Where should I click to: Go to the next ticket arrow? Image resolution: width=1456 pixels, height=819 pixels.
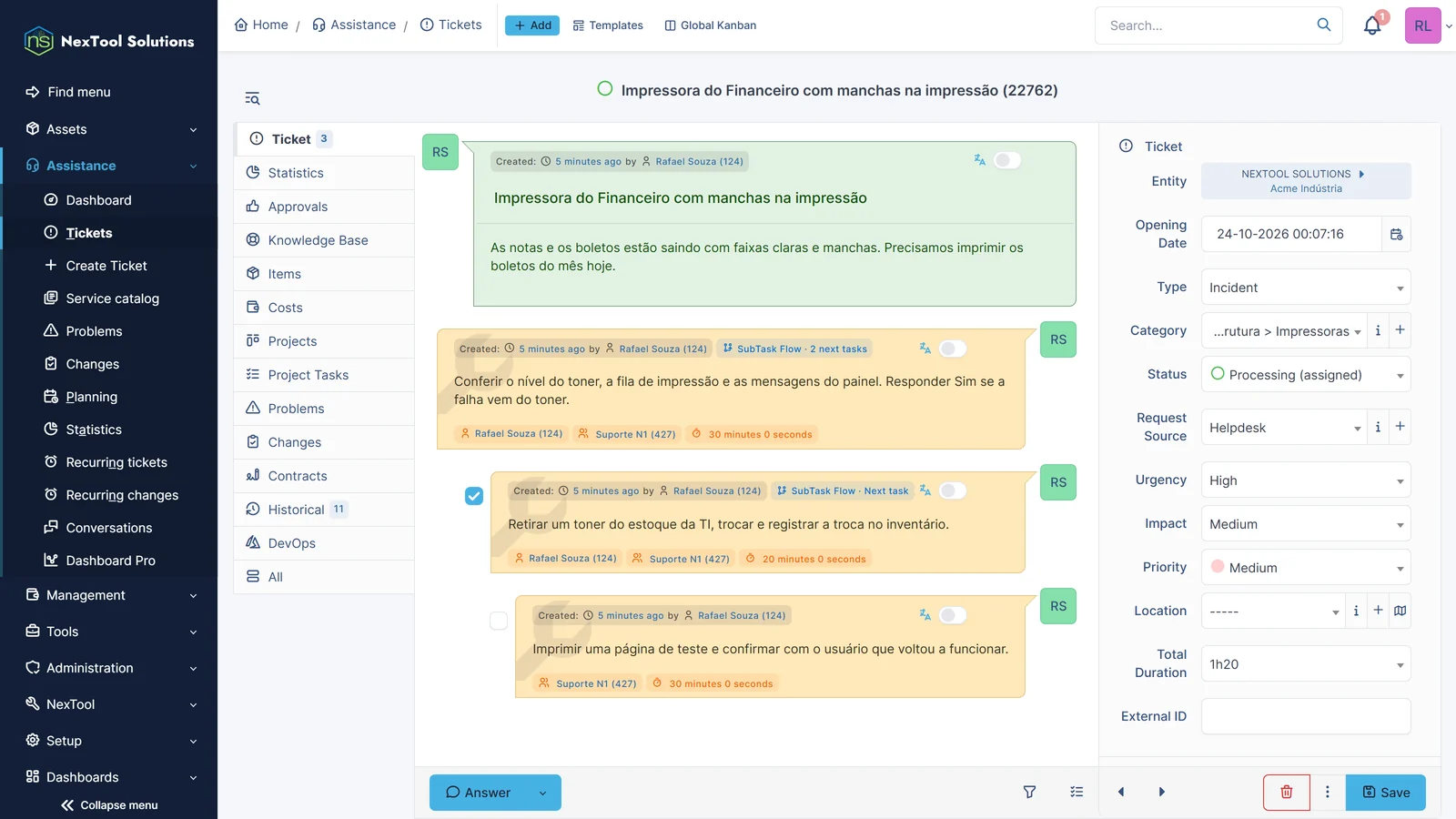[1161, 792]
